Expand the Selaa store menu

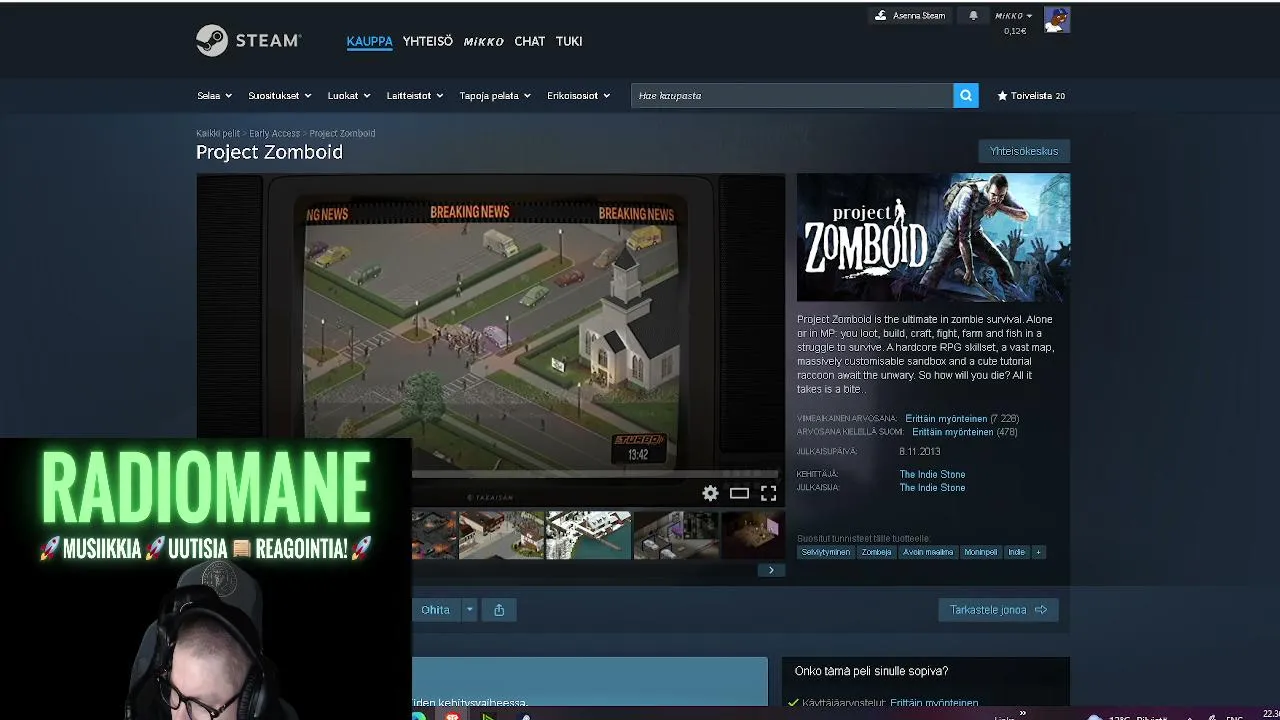tap(214, 96)
